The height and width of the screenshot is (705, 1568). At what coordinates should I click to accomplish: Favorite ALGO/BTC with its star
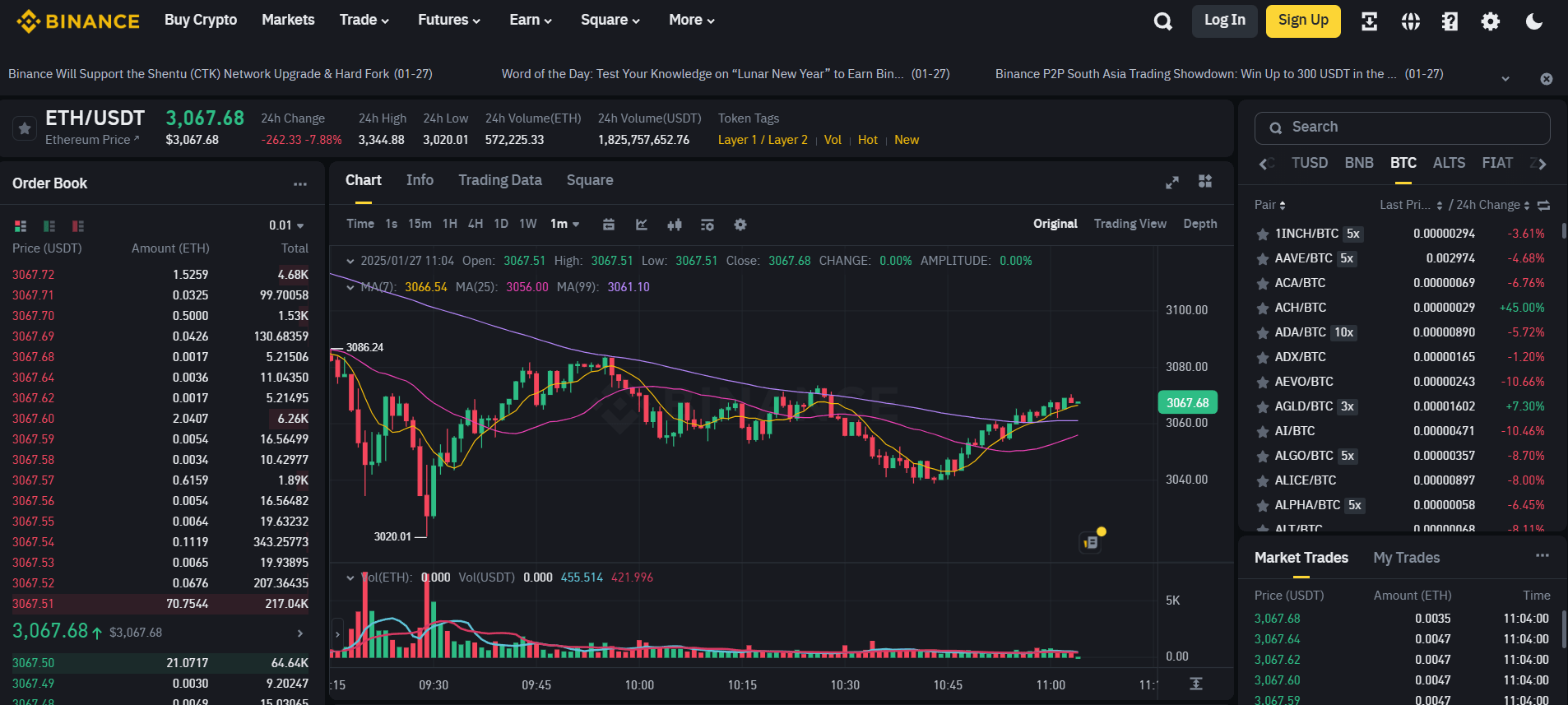(x=1262, y=456)
